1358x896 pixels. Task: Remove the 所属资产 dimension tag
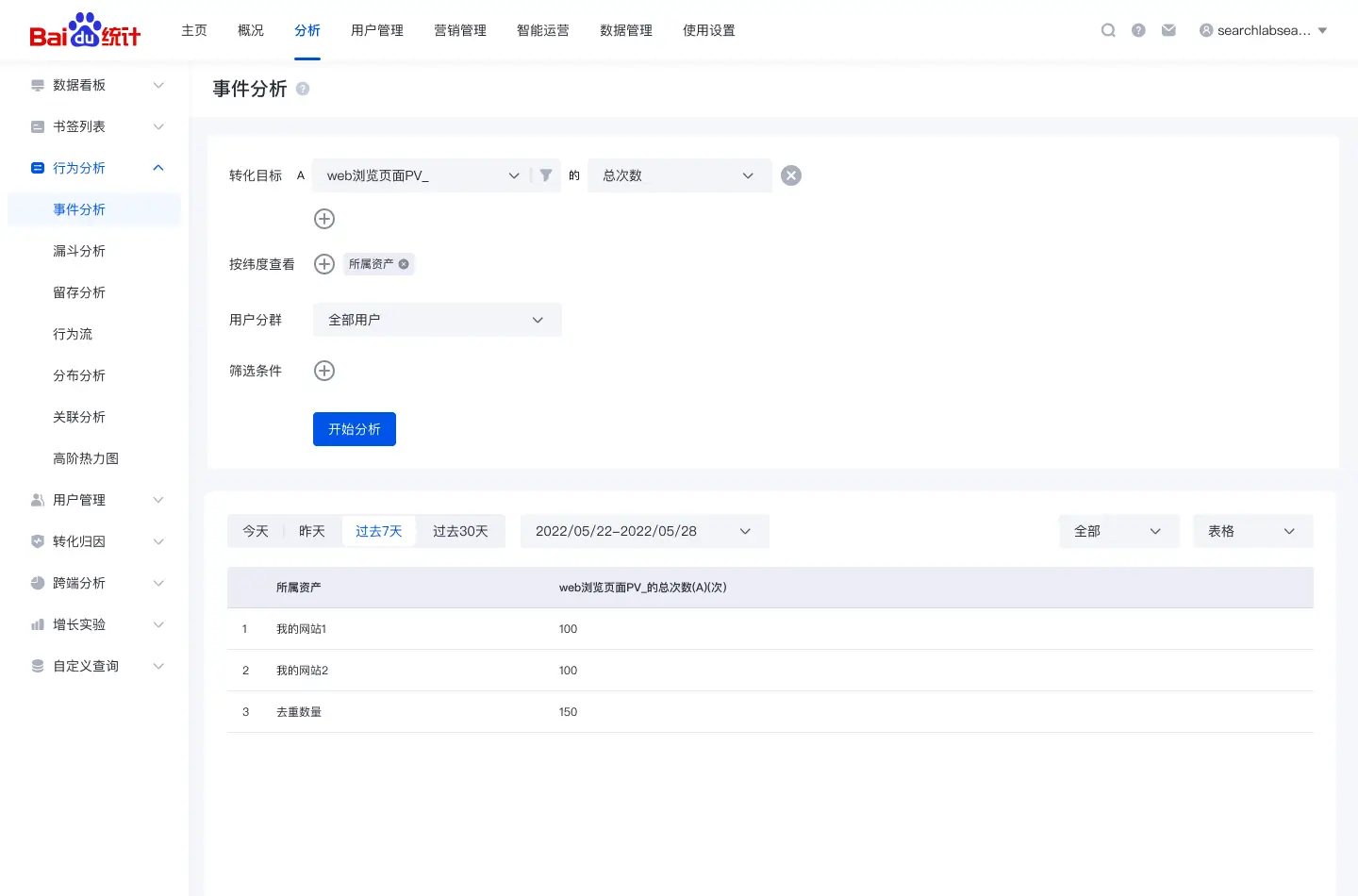[x=404, y=264]
